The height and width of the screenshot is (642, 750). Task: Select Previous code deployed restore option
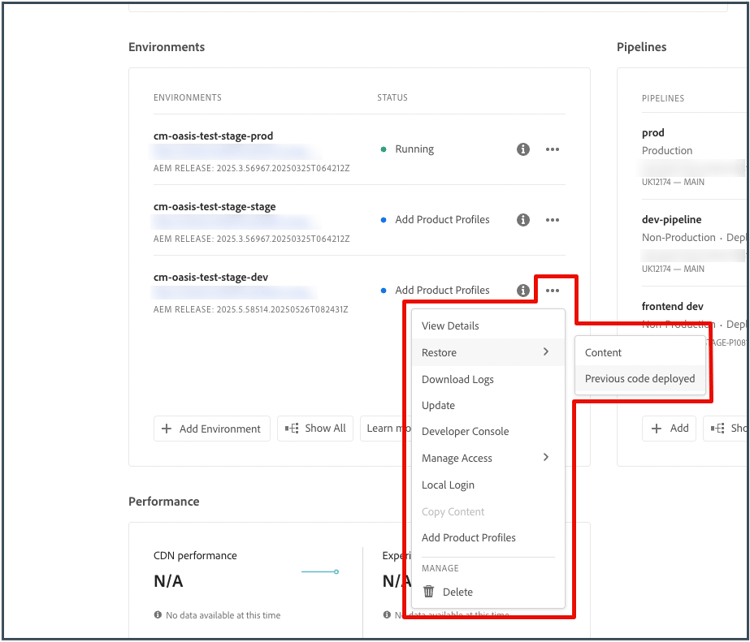pos(640,379)
